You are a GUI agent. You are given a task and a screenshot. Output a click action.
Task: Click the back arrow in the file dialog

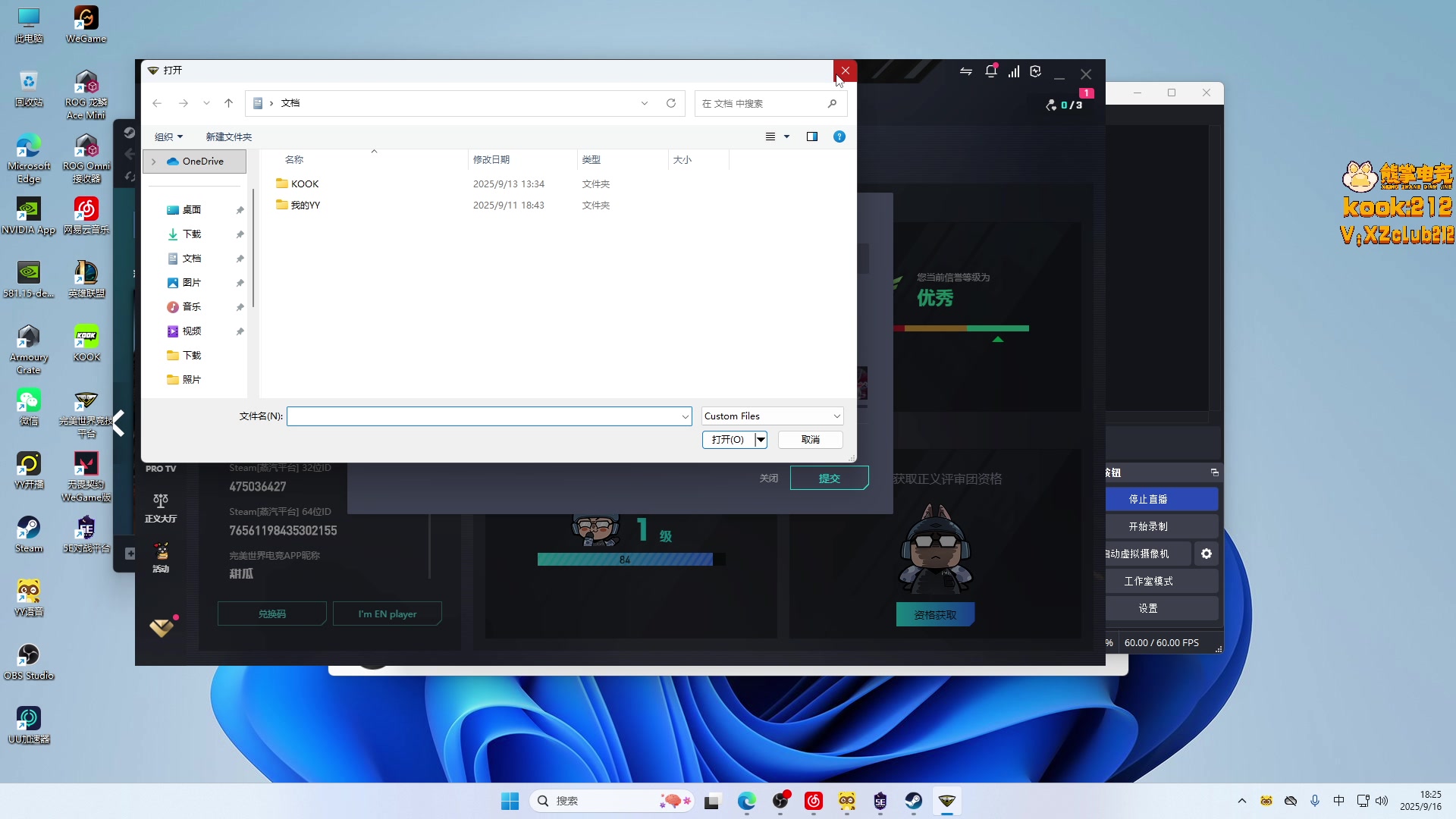157,103
